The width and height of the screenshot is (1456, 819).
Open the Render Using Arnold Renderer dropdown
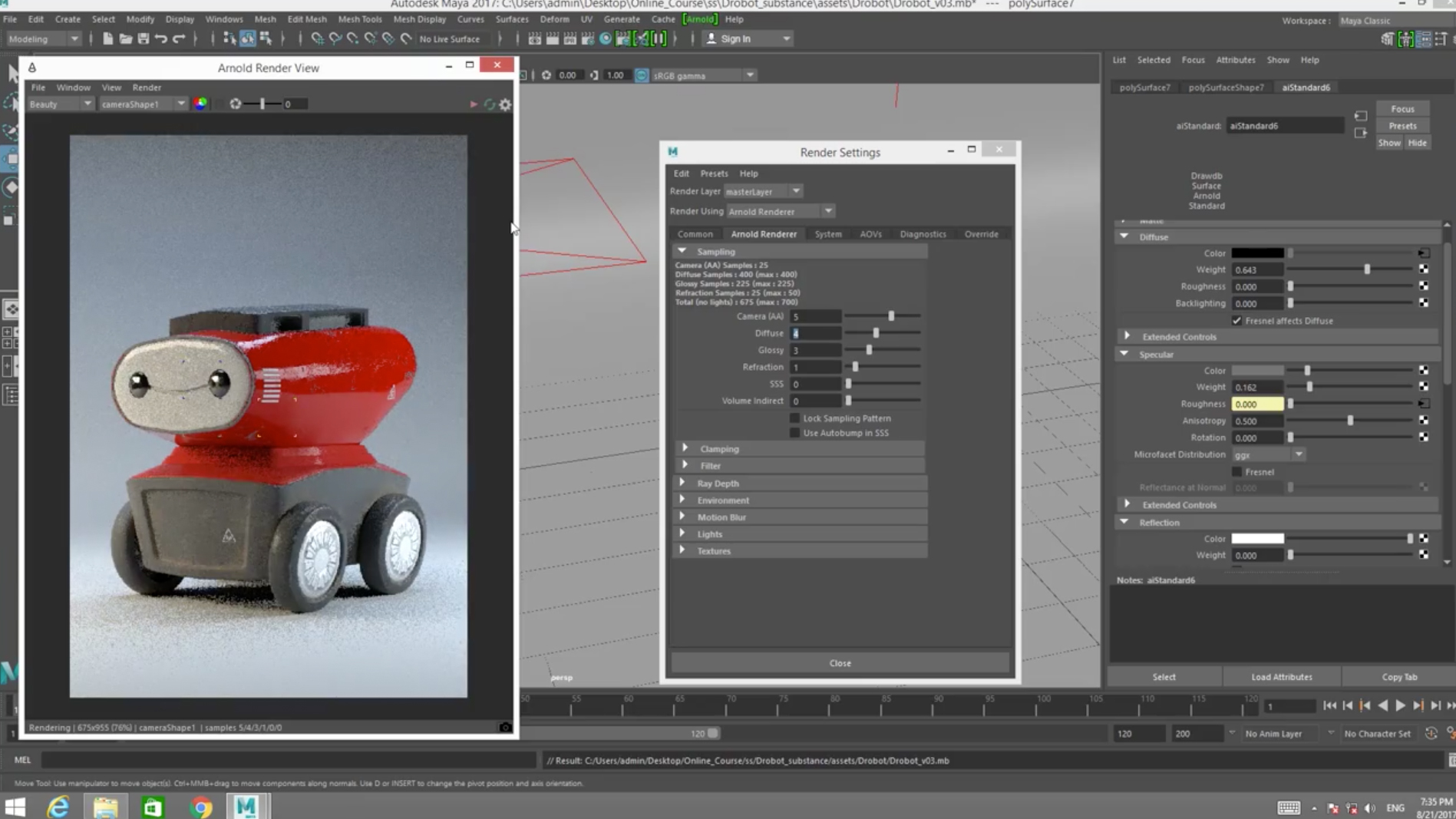tap(781, 211)
